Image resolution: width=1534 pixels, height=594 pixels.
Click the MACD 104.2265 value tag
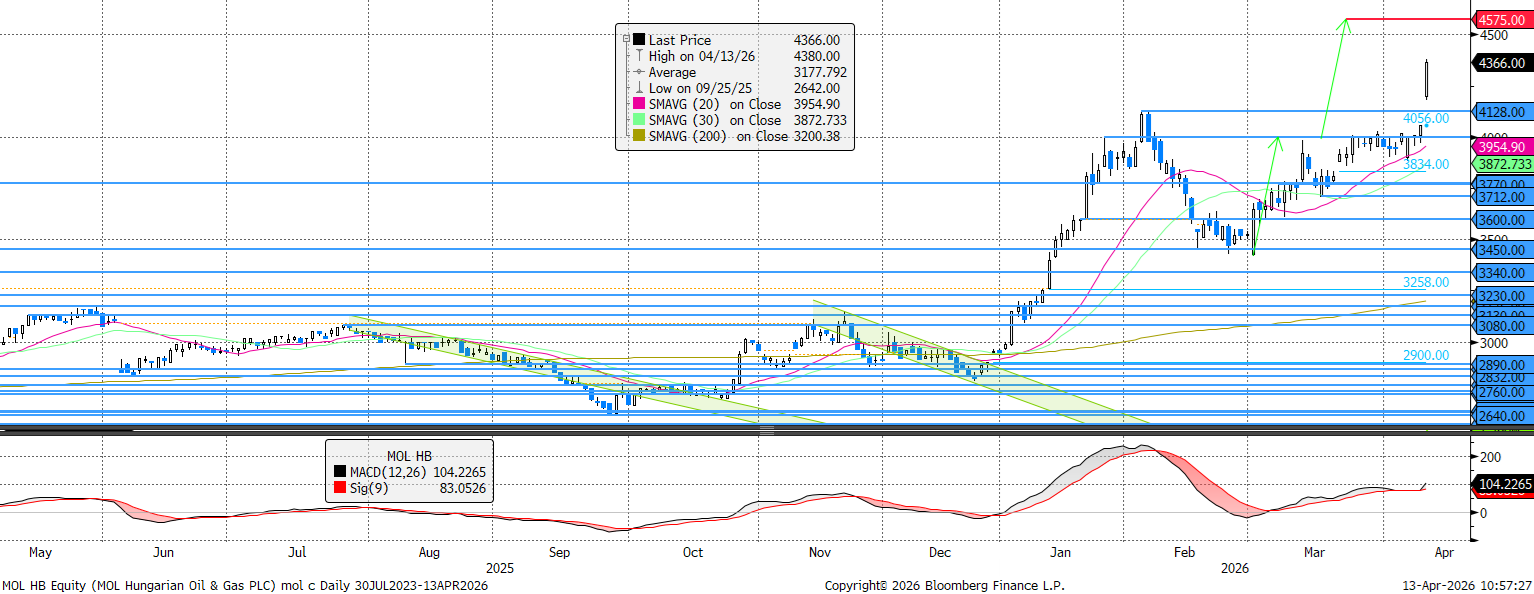[1504, 485]
